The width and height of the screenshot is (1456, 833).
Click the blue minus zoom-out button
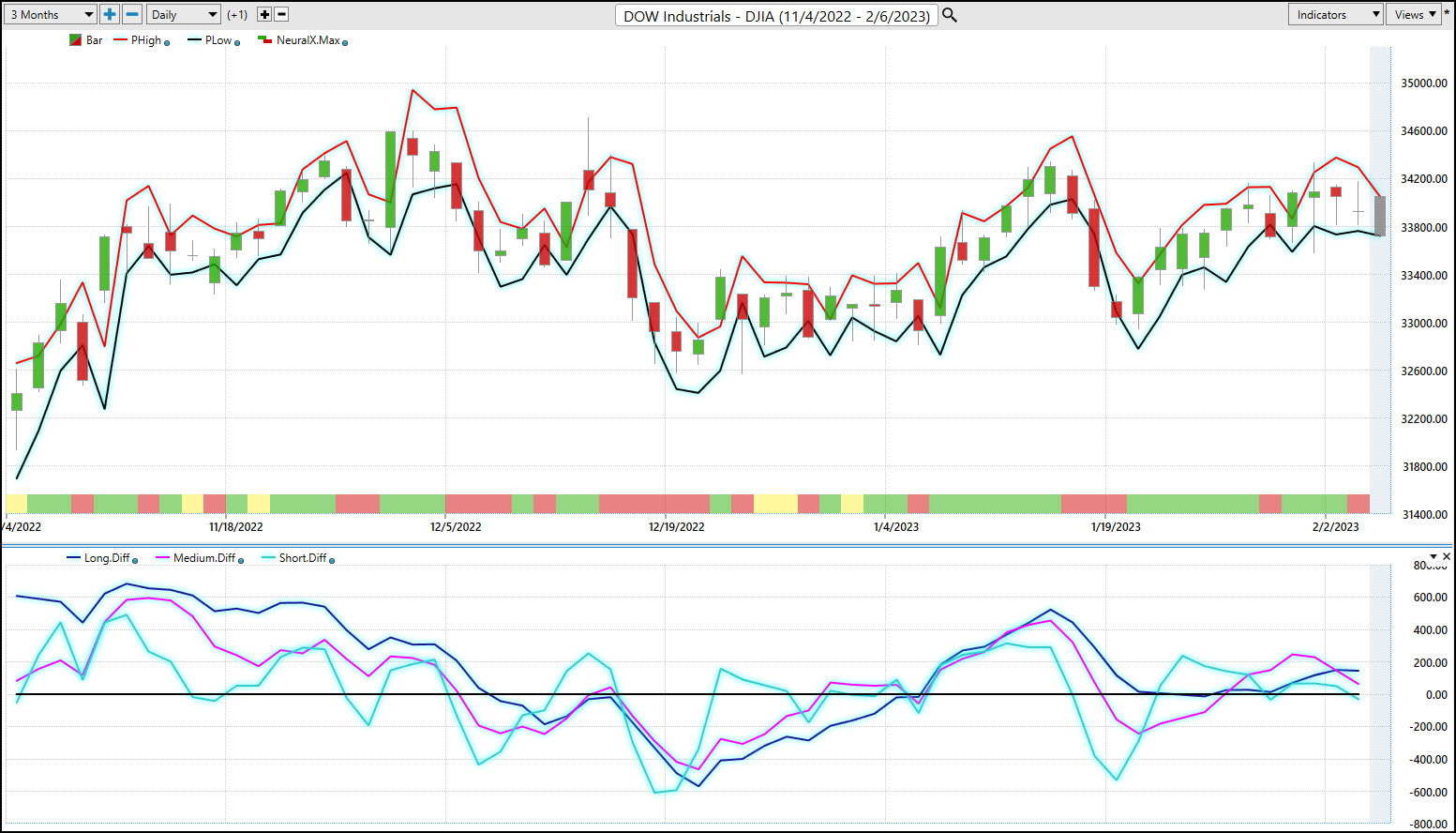[x=132, y=14]
